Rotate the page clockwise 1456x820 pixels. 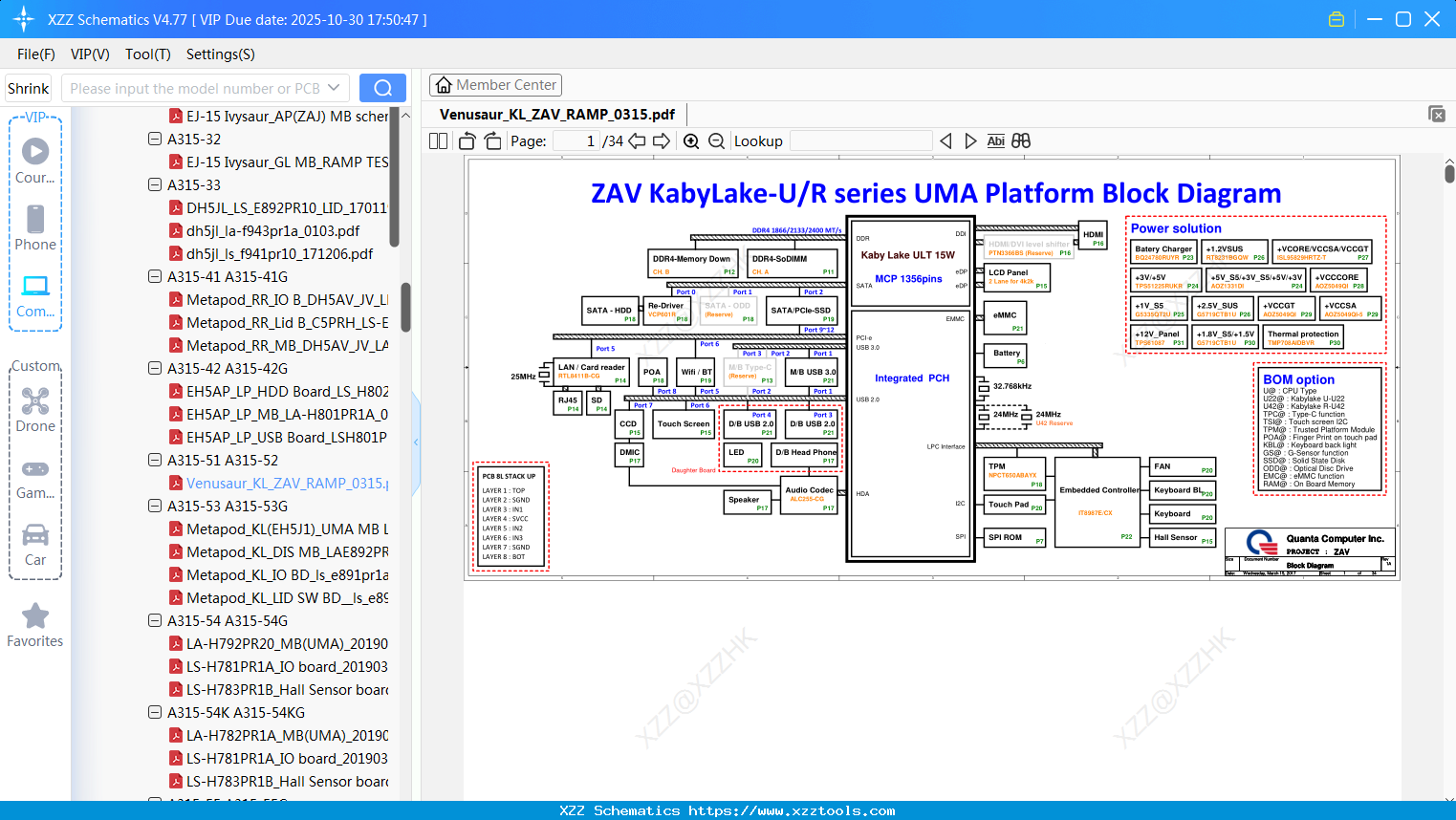493,141
